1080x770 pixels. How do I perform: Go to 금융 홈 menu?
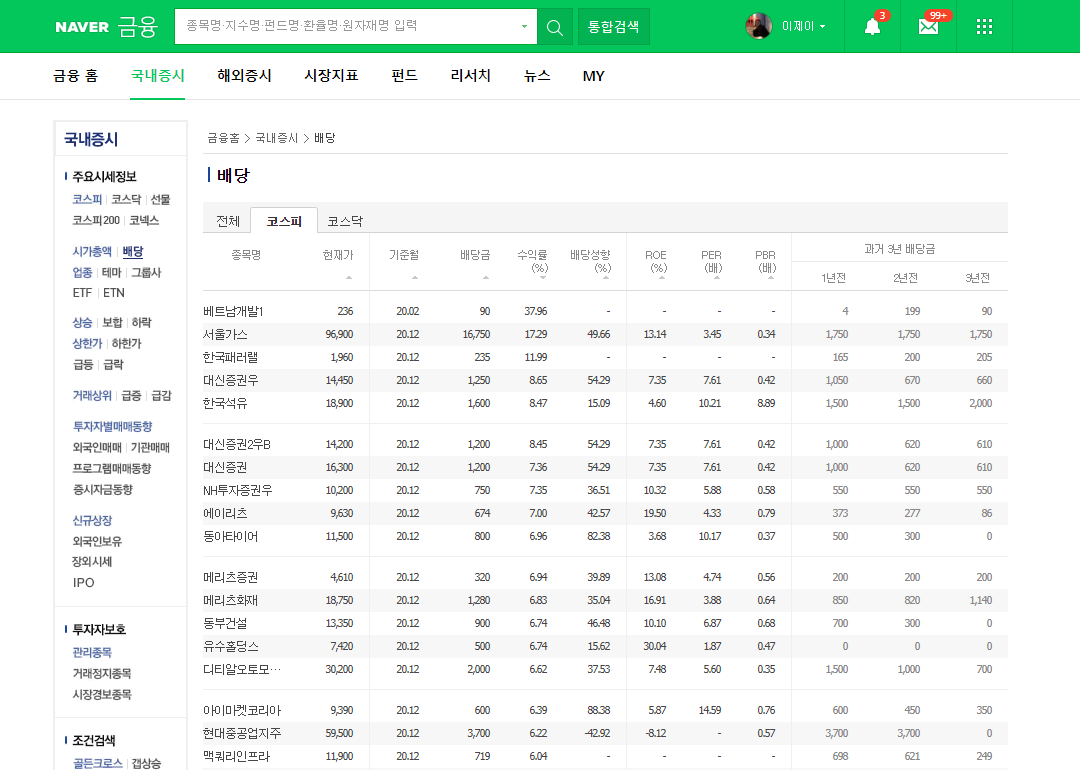76,76
